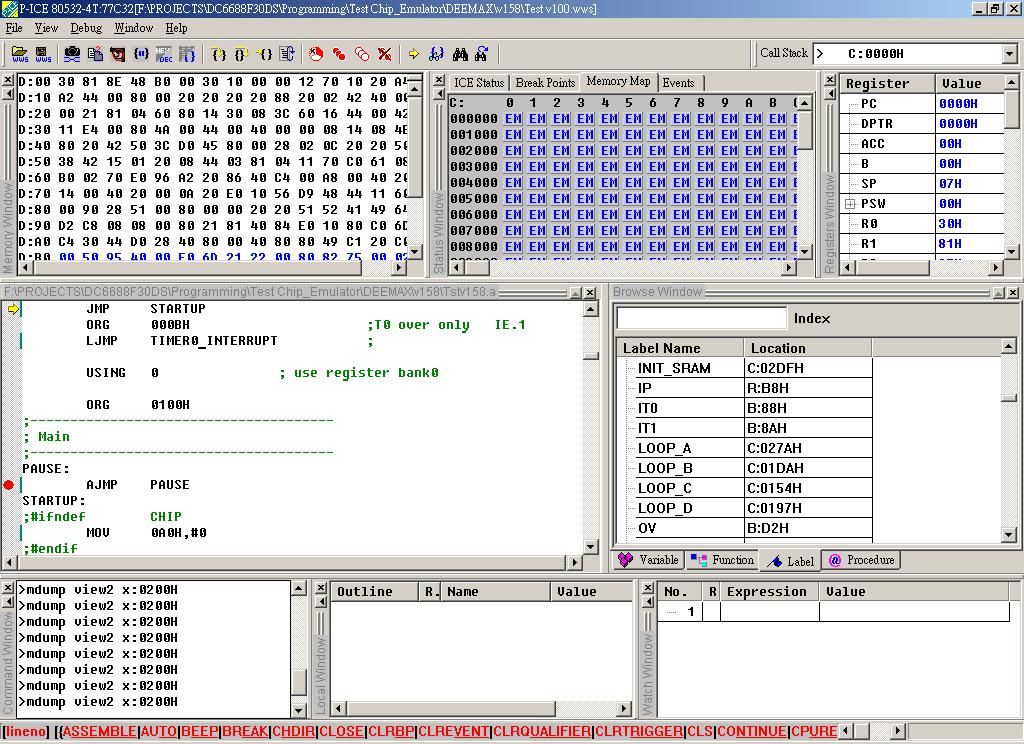Click the red breakpoint dot beside AJMP PAUSE
1024x744 pixels.
point(8,485)
